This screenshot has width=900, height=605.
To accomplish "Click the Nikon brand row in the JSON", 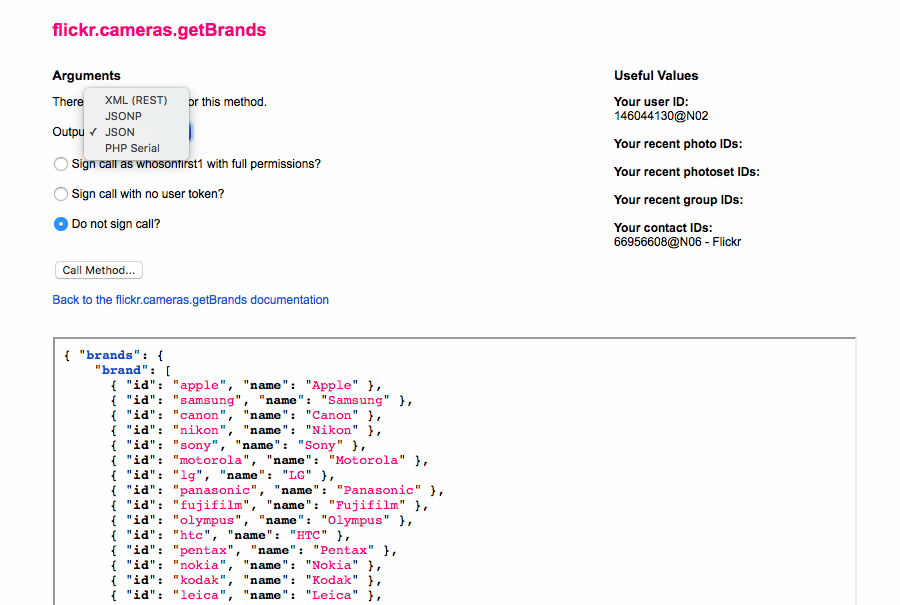I will pos(246,430).
